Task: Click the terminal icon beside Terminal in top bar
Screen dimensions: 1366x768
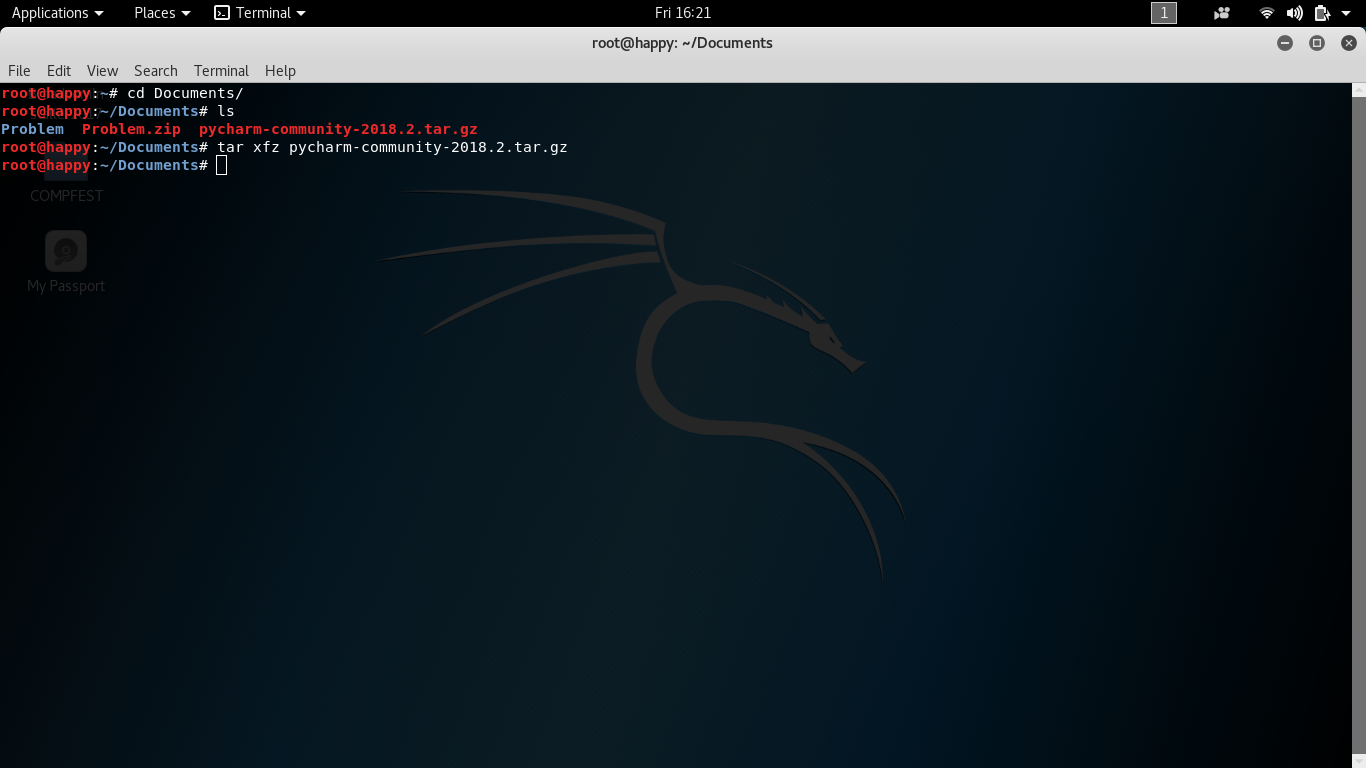Action: pyautogui.click(x=222, y=13)
